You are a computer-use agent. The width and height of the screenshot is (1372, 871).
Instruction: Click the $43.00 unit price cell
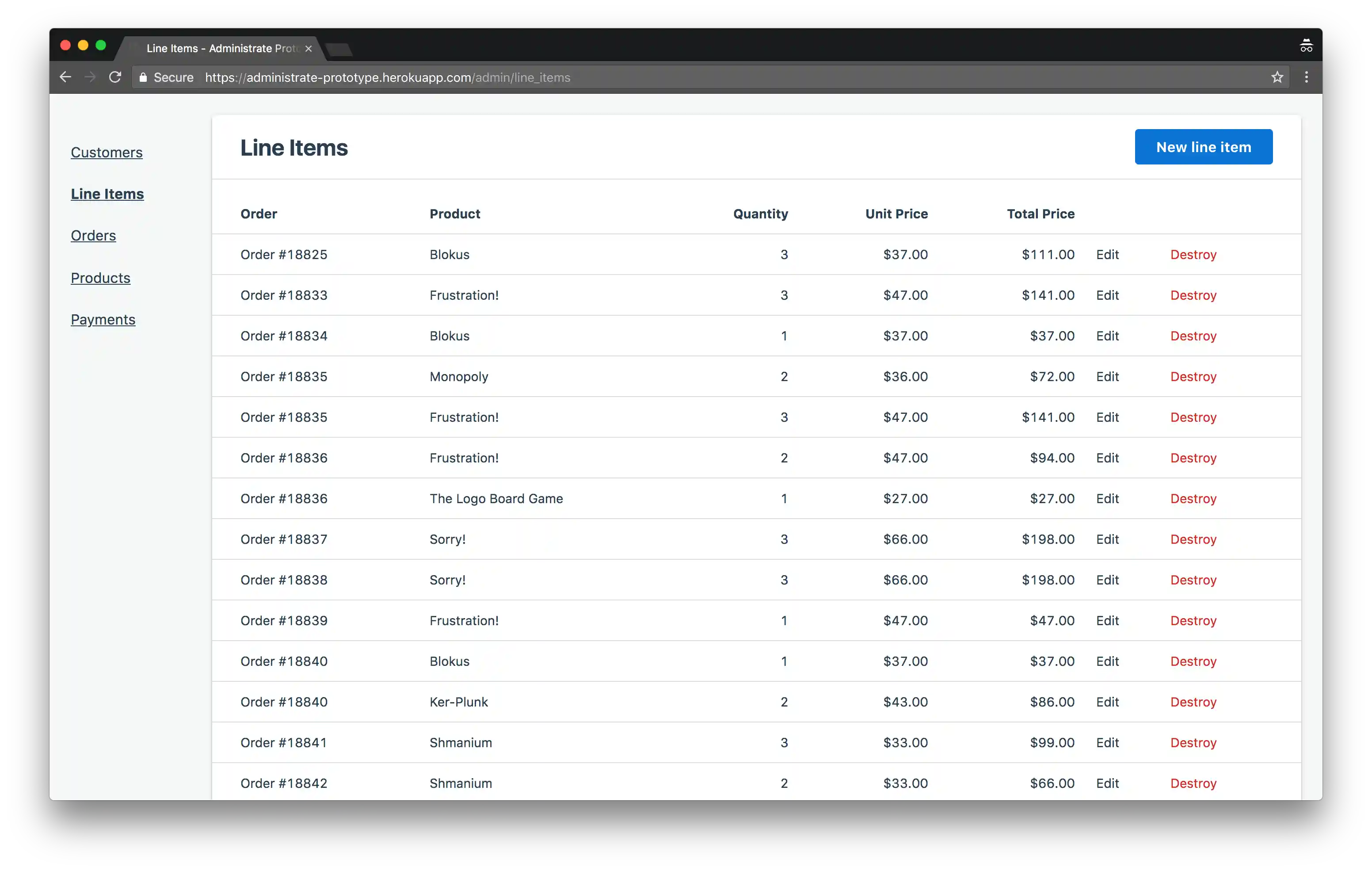point(905,702)
